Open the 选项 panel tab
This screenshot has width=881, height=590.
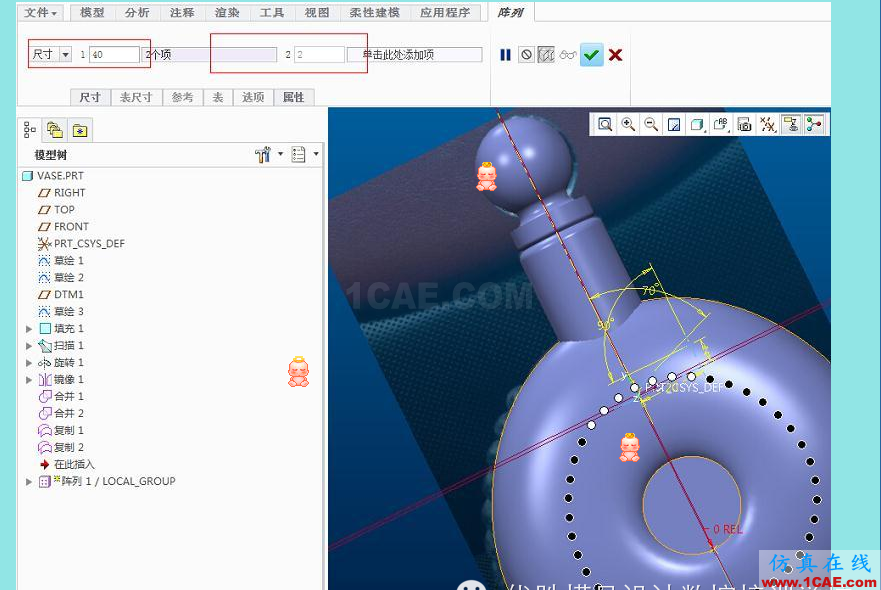(253, 97)
